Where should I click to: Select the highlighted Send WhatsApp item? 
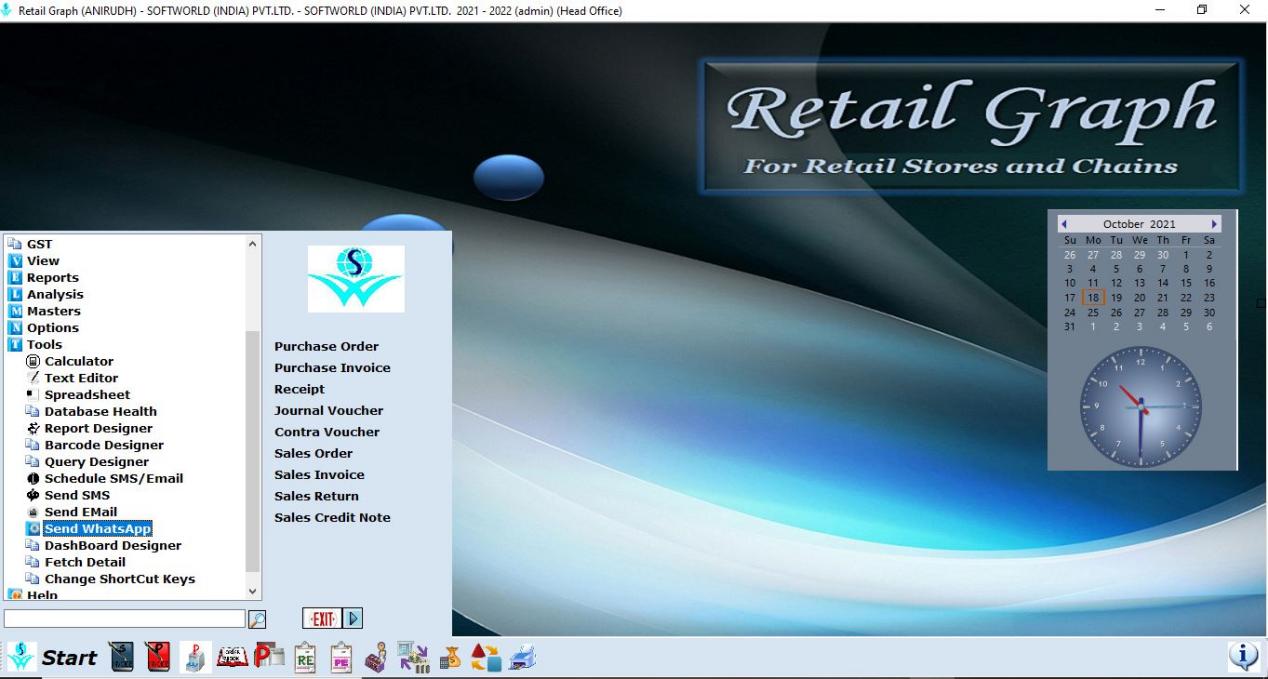tap(98, 529)
